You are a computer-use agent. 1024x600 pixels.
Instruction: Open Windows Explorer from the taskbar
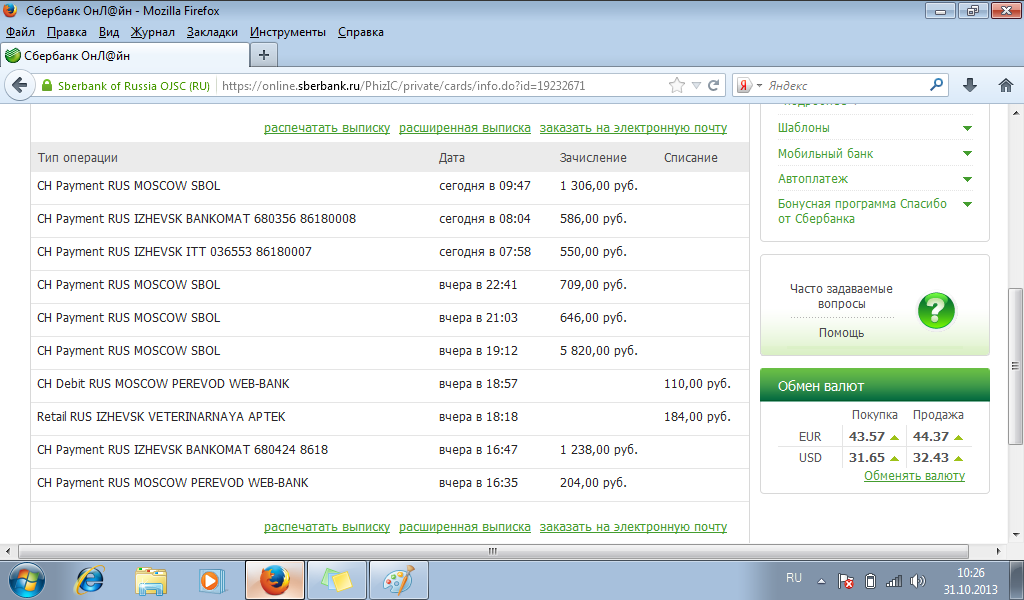[x=151, y=580]
